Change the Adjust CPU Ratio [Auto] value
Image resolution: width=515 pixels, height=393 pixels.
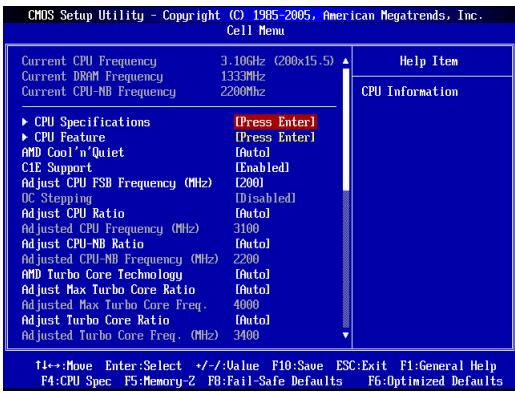pyautogui.click(x=253, y=213)
